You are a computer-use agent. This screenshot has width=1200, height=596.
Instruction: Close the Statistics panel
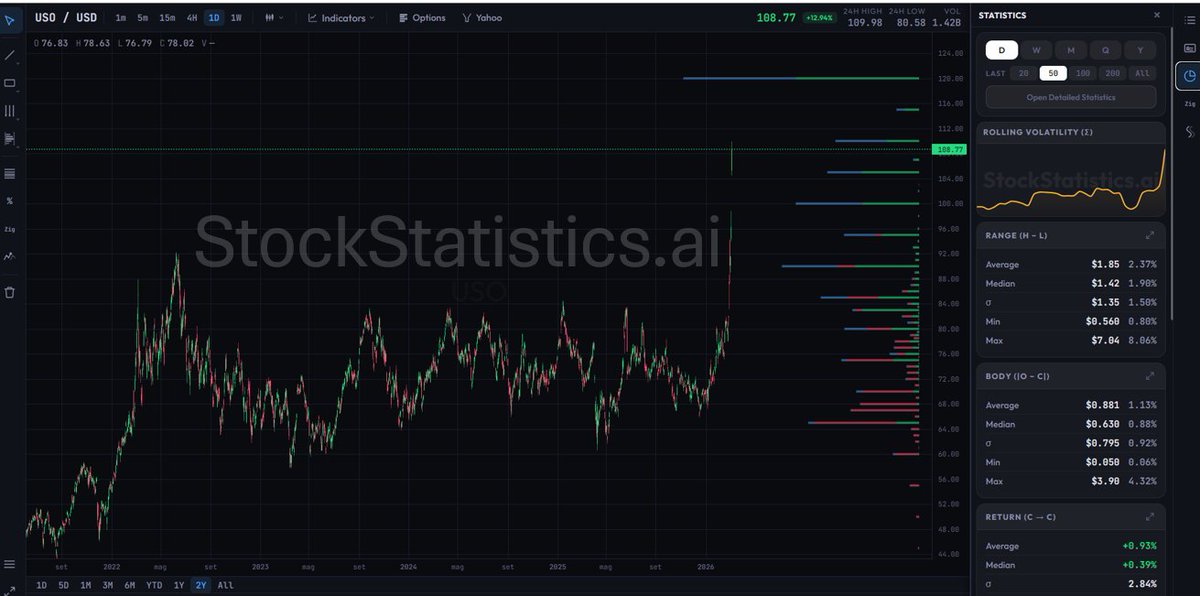coord(1157,16)
